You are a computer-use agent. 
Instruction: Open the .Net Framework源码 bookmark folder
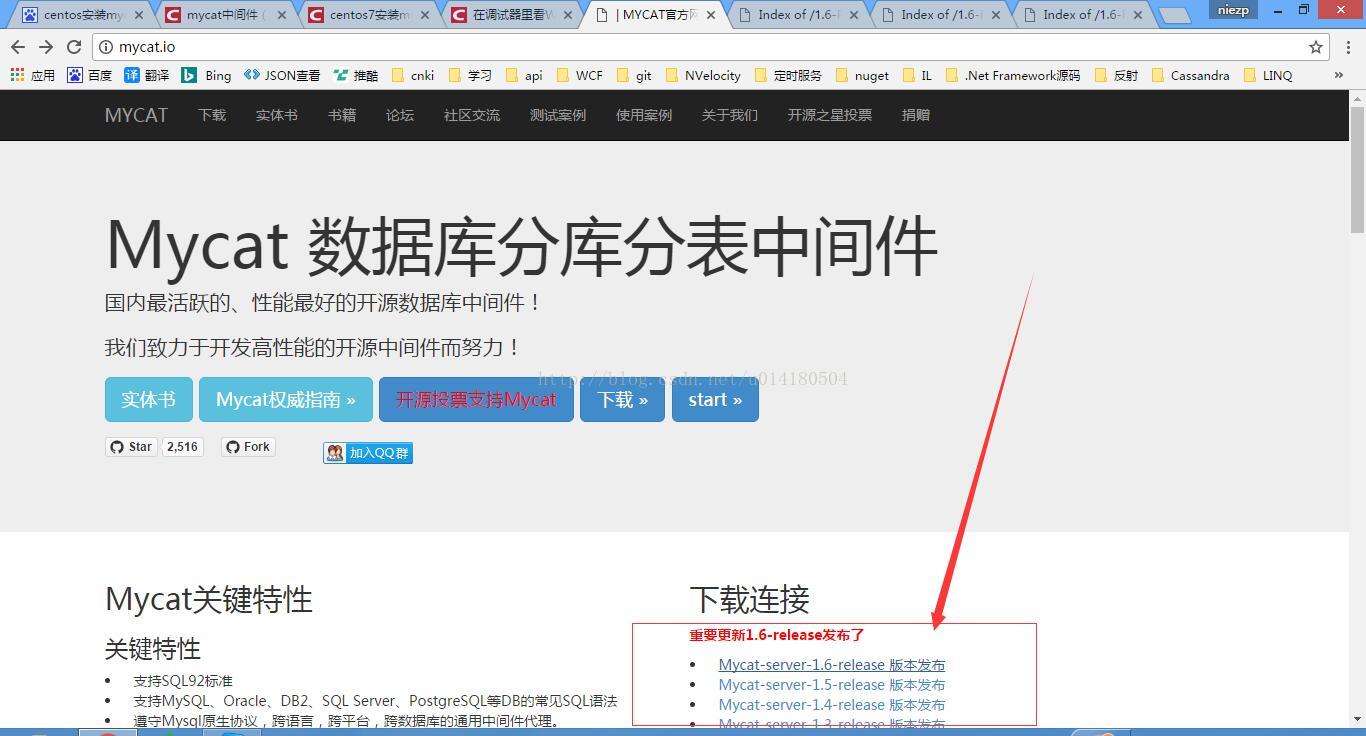coord(1013,75)
